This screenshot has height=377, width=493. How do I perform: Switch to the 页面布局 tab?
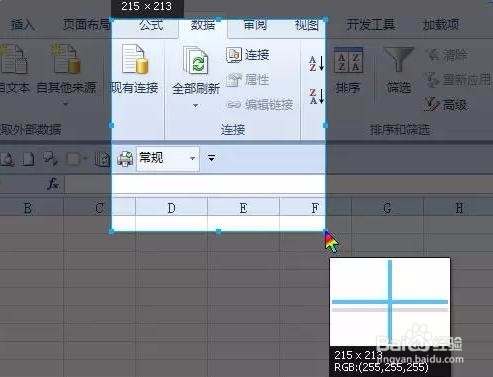(x=87, y=25)
